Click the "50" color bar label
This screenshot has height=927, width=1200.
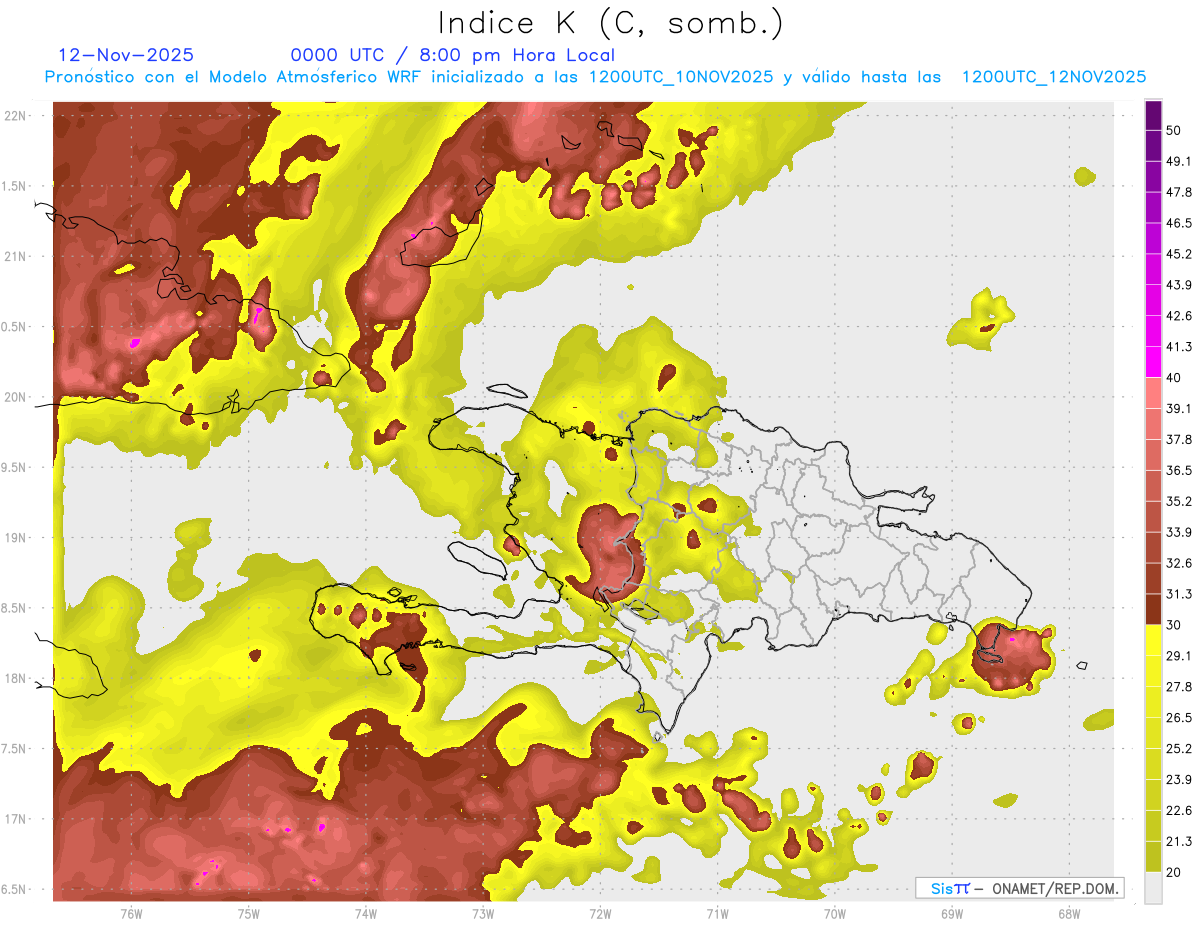[1174, 130]
